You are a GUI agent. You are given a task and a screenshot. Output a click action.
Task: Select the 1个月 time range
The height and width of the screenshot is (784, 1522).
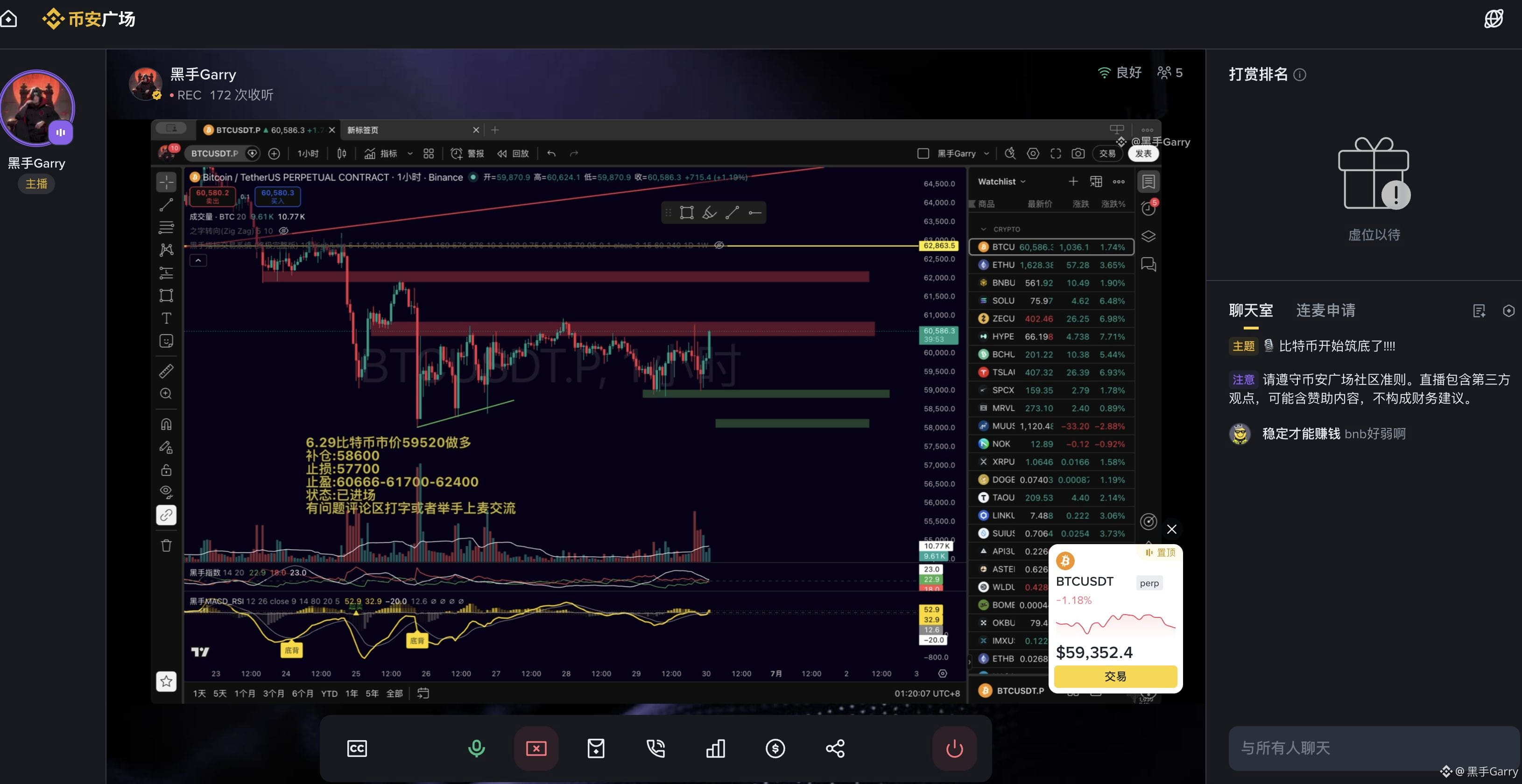tap(245, 693)
